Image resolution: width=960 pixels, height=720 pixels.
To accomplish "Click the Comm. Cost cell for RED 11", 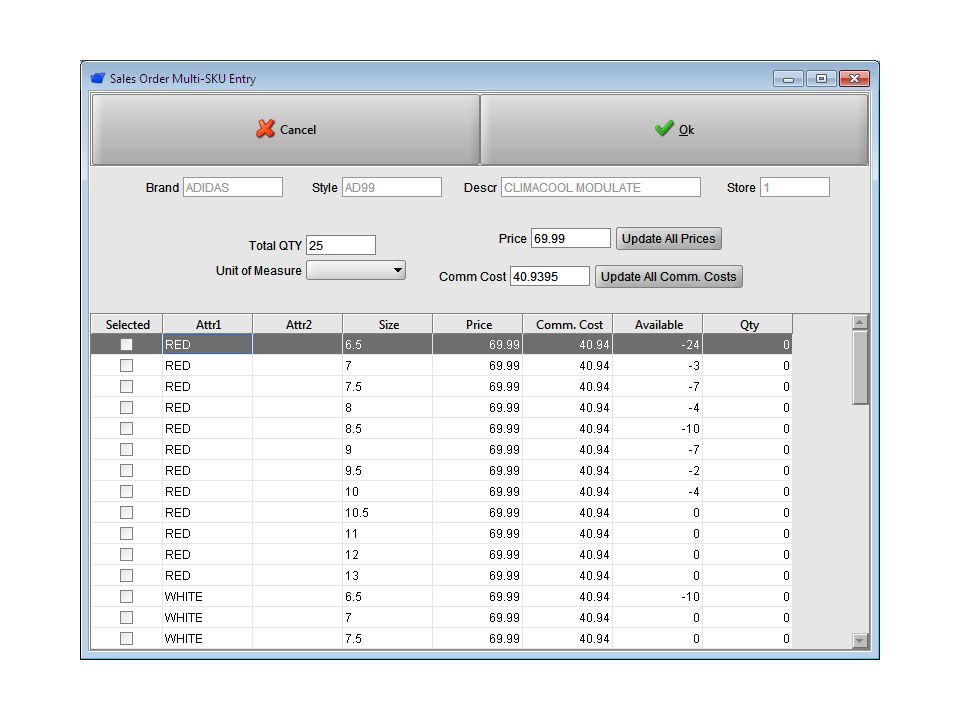I will click(568, 534).
